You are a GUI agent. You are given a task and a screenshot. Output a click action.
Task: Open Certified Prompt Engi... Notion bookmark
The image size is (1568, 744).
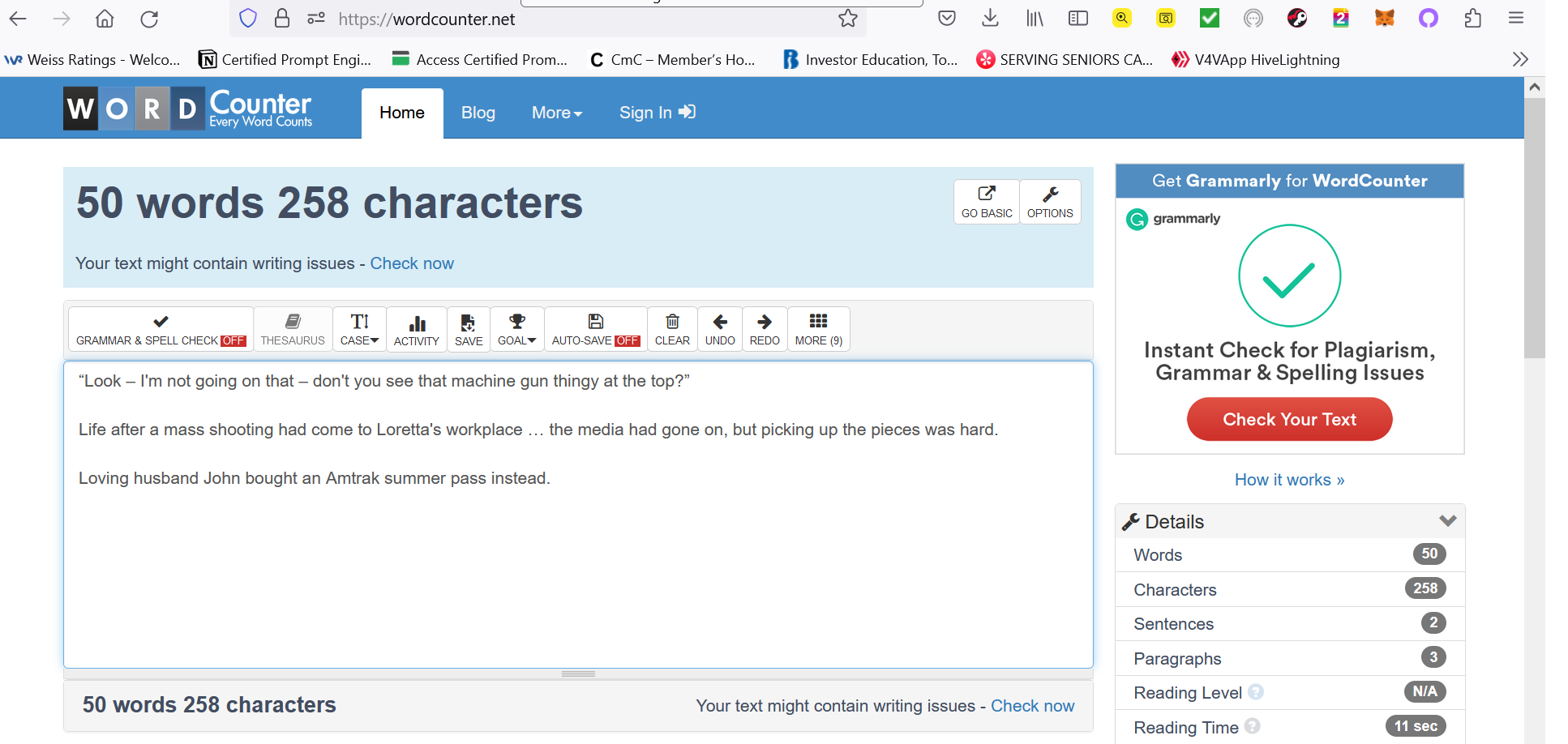coord(285,60)
